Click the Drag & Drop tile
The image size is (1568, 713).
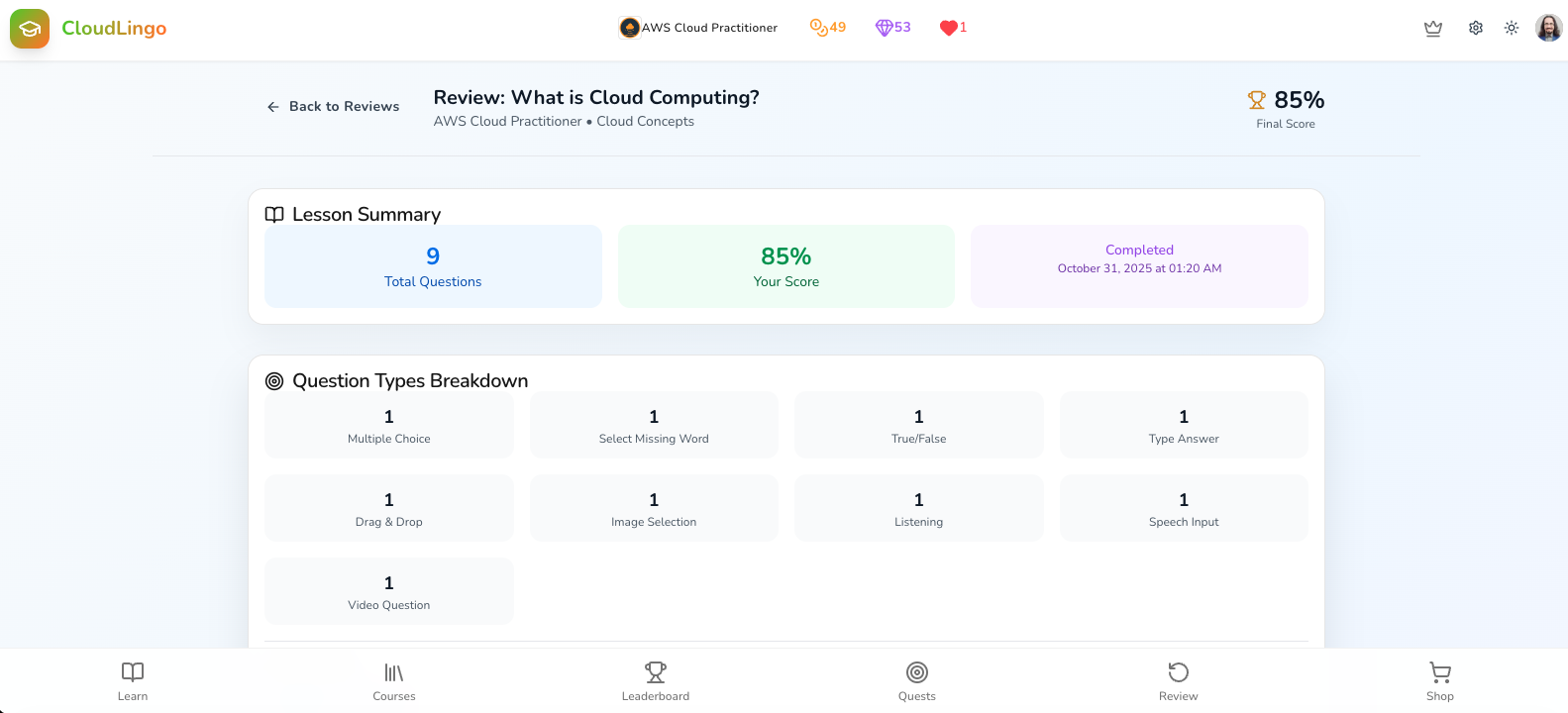[x=389, y=508]
